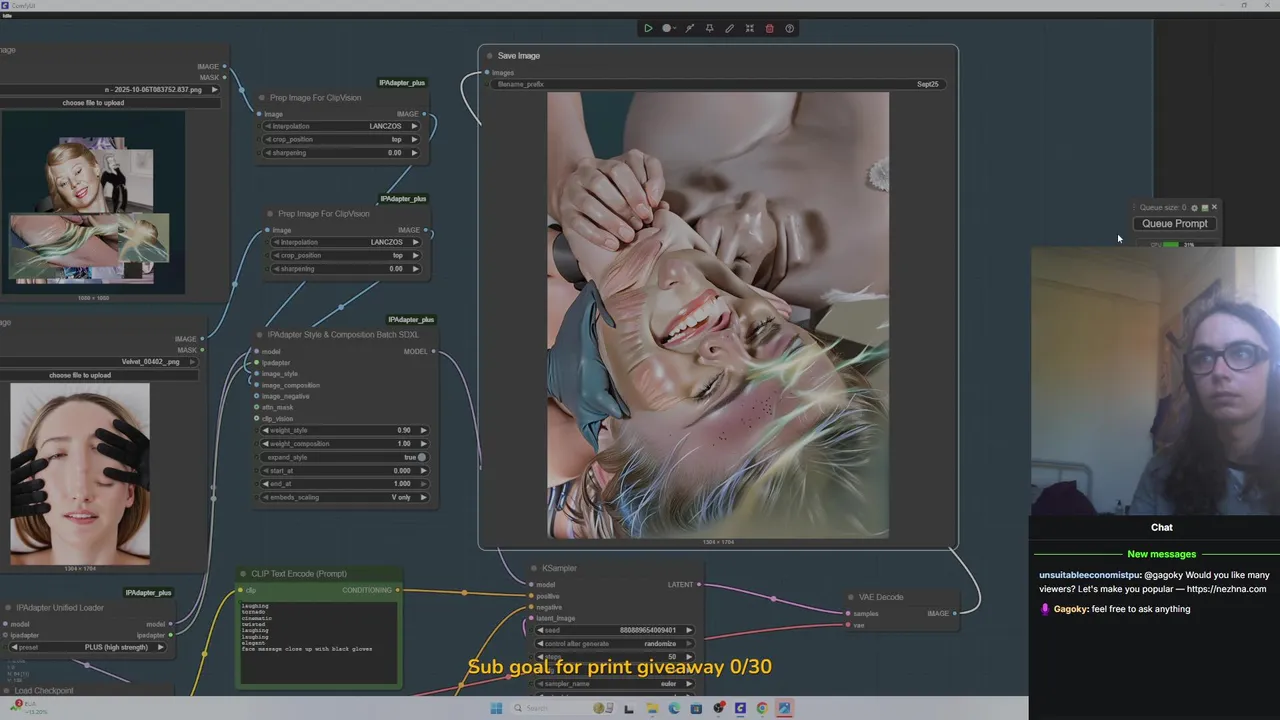Click the generated Save Image preview
Screen dimensions: 1280x720
click(x=718, y=315)
